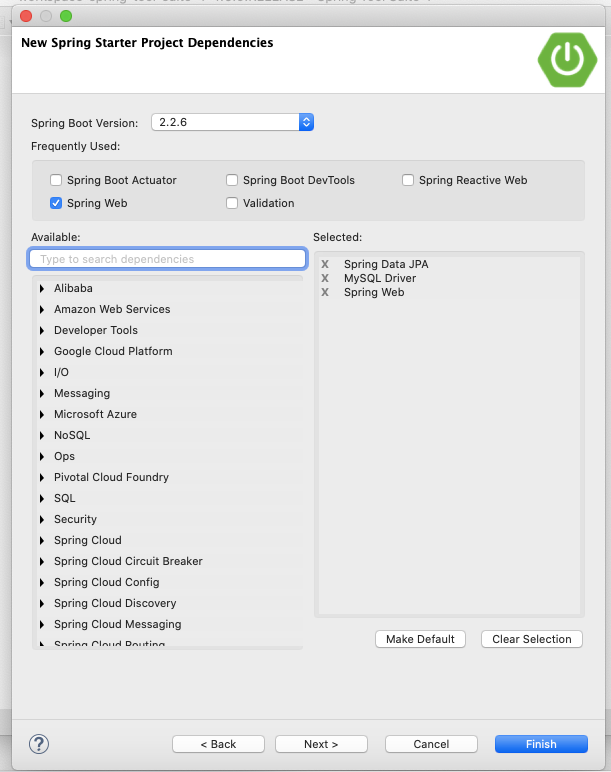Go back with the < Back button
This screenshot has height=772, width=611.
point(218,744)
